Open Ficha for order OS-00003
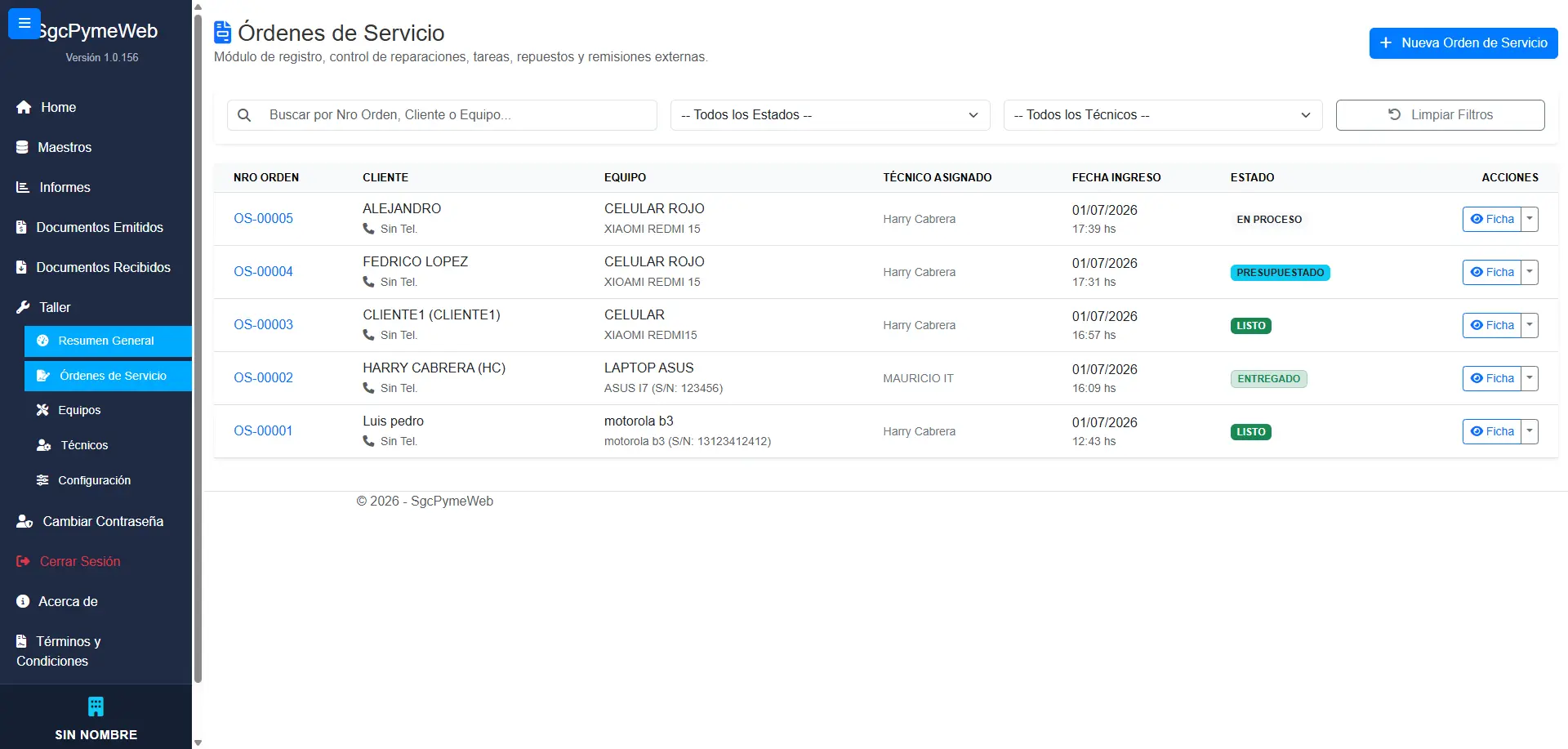The width and height of the screenshot is (1568, 749). click(1492, 325)
